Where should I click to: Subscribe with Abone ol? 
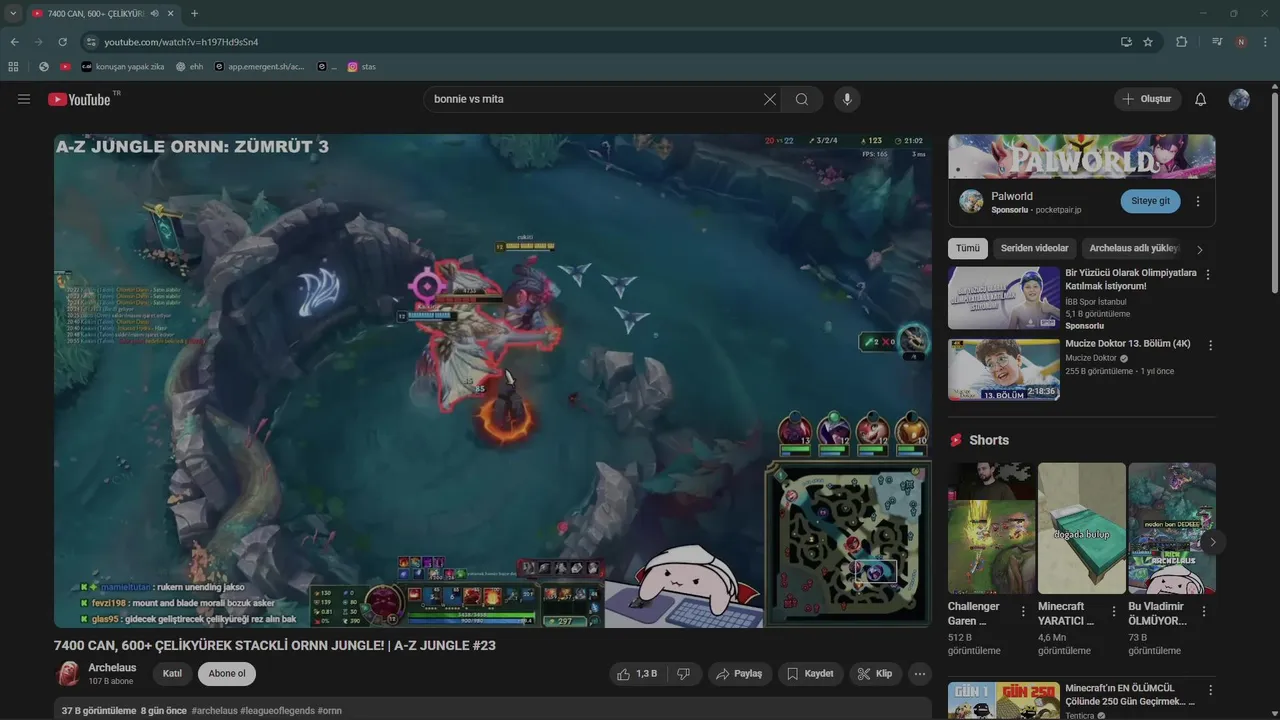(227, 674)
